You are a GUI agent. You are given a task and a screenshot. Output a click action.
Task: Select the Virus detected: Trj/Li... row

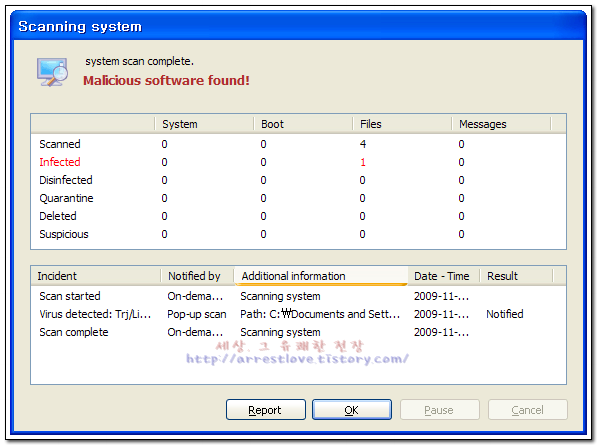coord(298,314)
